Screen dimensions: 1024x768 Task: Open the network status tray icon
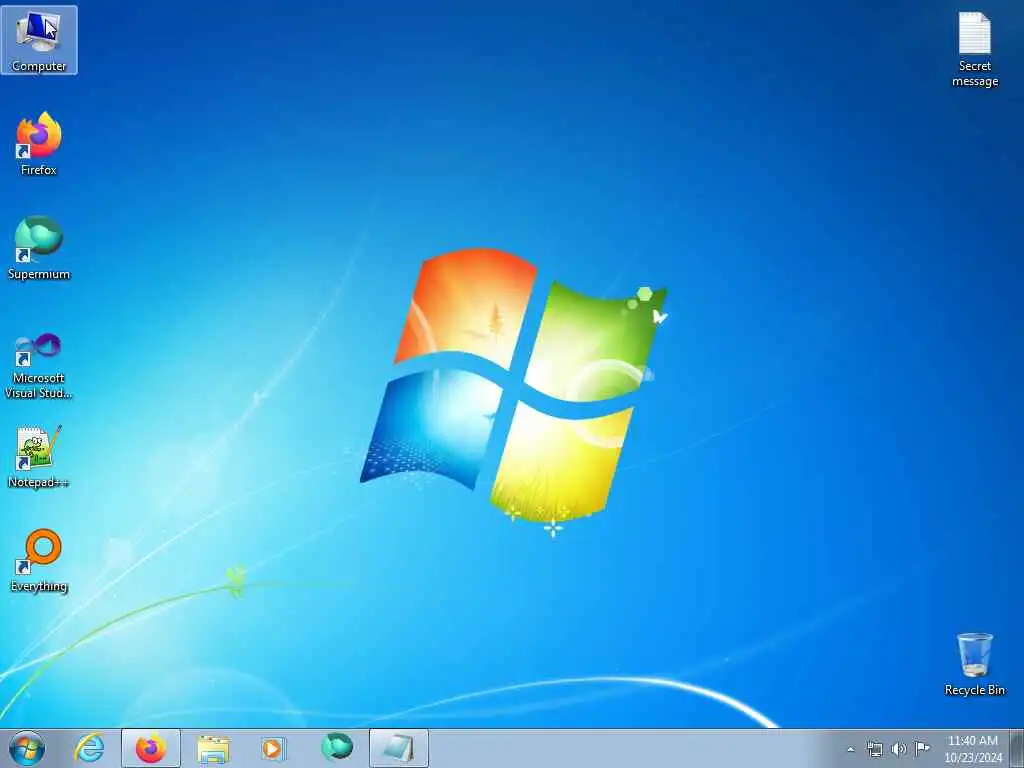(874, 749)
